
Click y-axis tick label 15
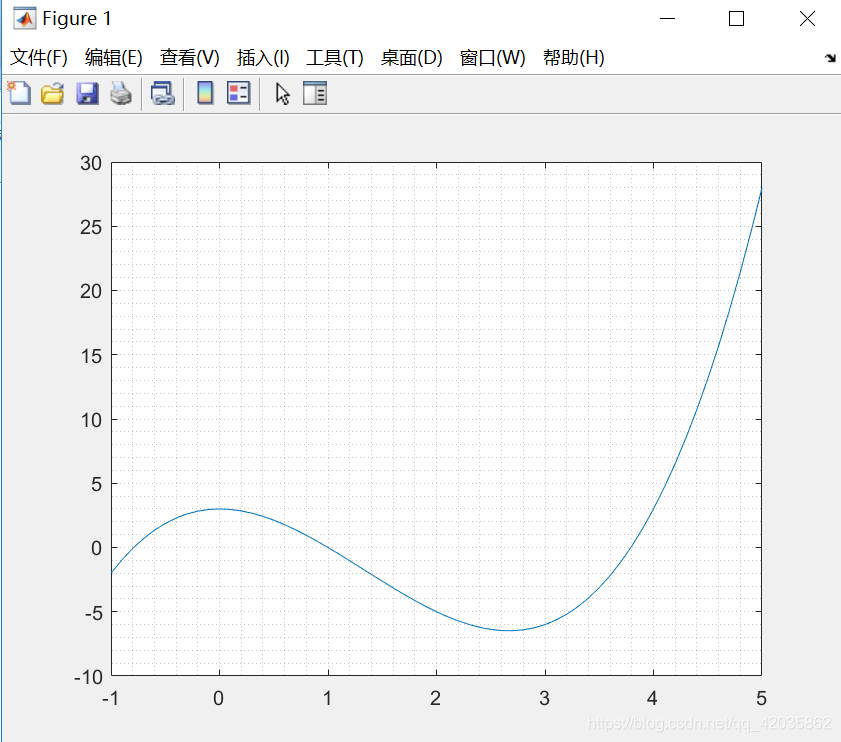[x=91, y=356]
